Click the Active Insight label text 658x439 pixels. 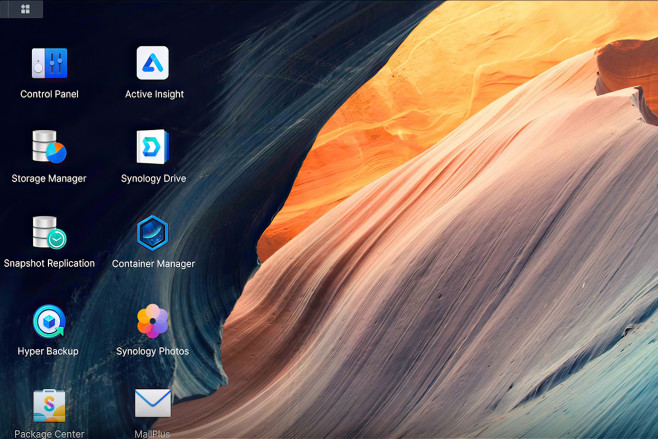(x=154, y=94)
